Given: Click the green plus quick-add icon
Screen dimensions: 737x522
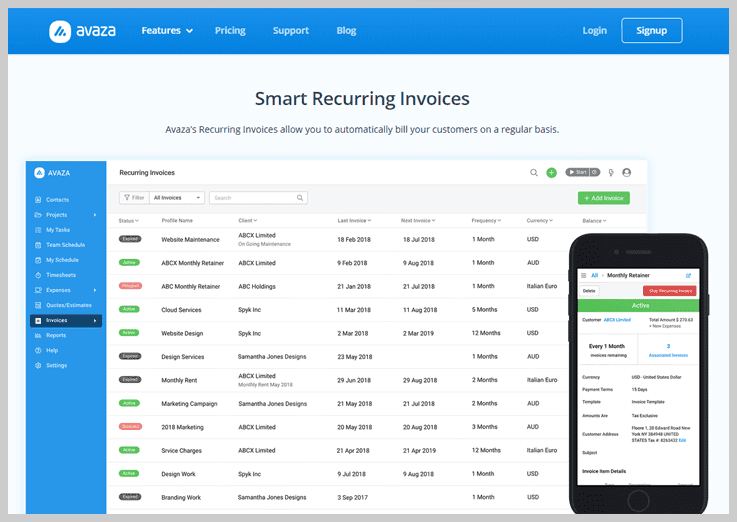Looking at the screenshot, I should [551, 172].
